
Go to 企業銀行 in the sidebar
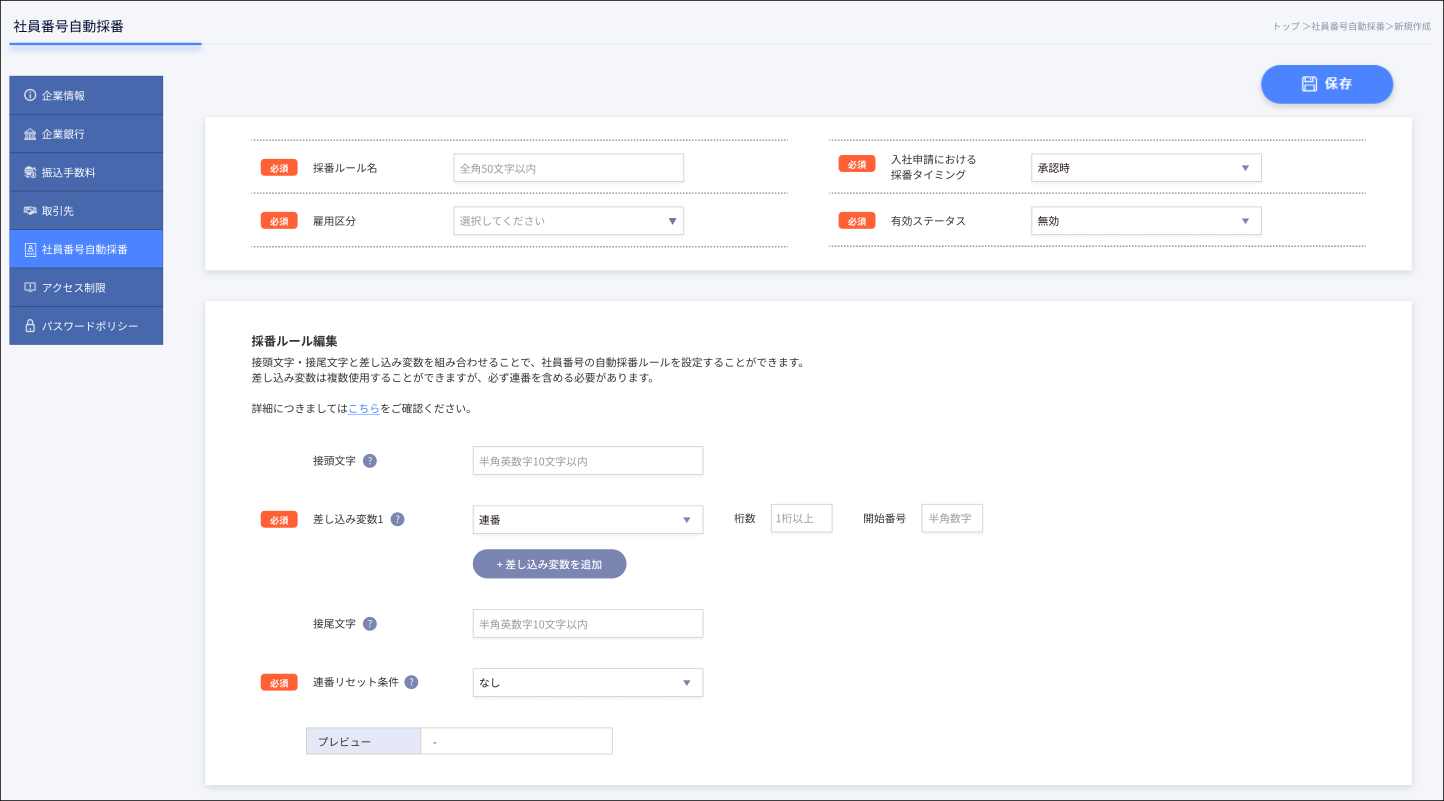click(86, 134)
